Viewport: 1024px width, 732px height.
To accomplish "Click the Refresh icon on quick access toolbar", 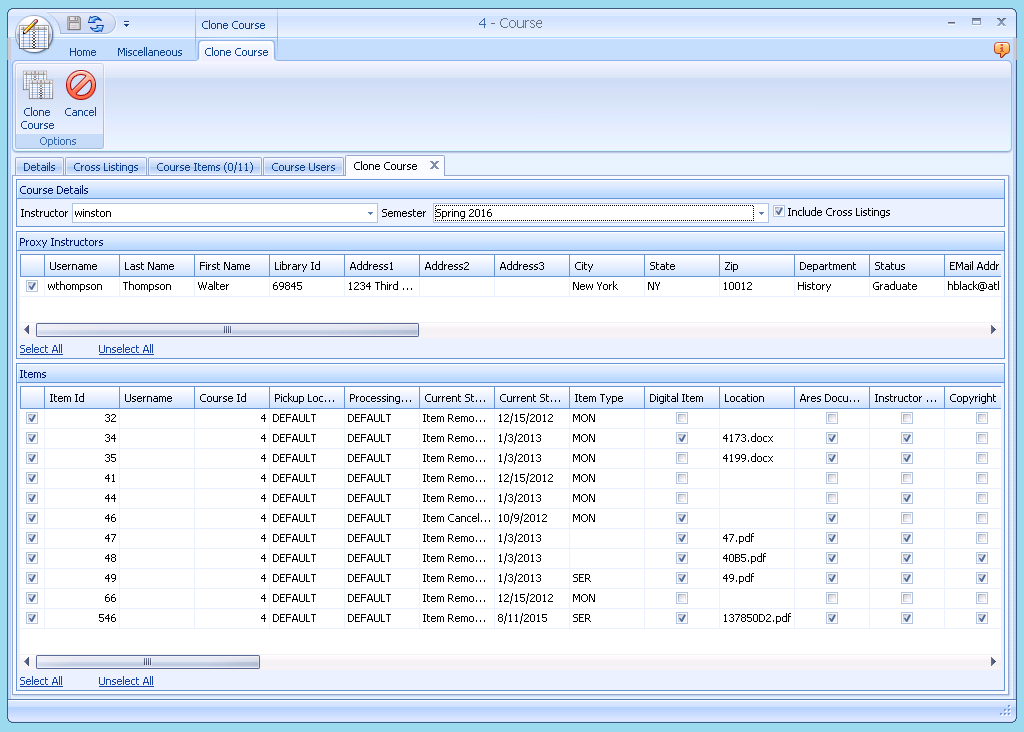I will click(94, 22).
